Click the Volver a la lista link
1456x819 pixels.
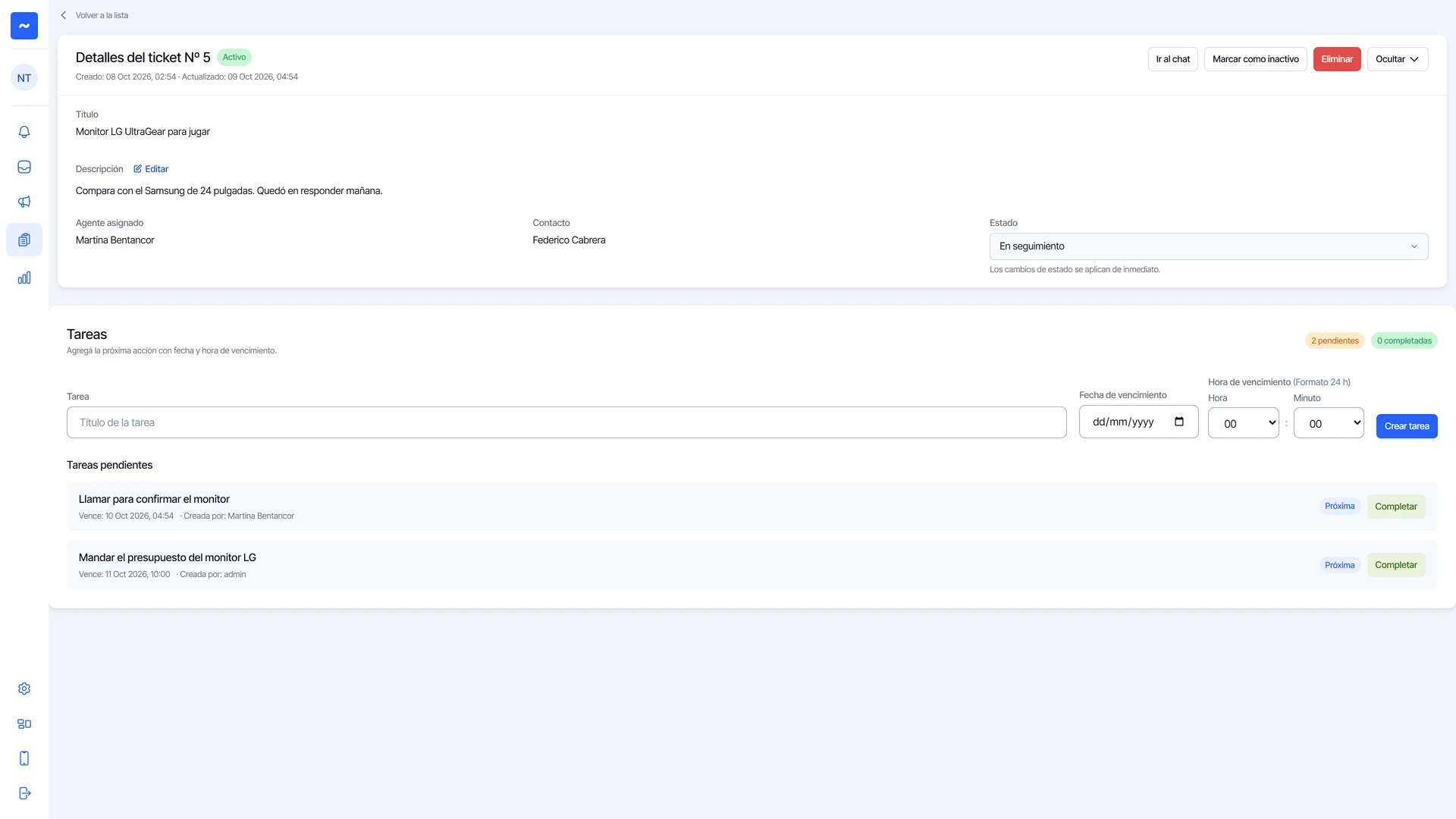[x=102, y=15]
